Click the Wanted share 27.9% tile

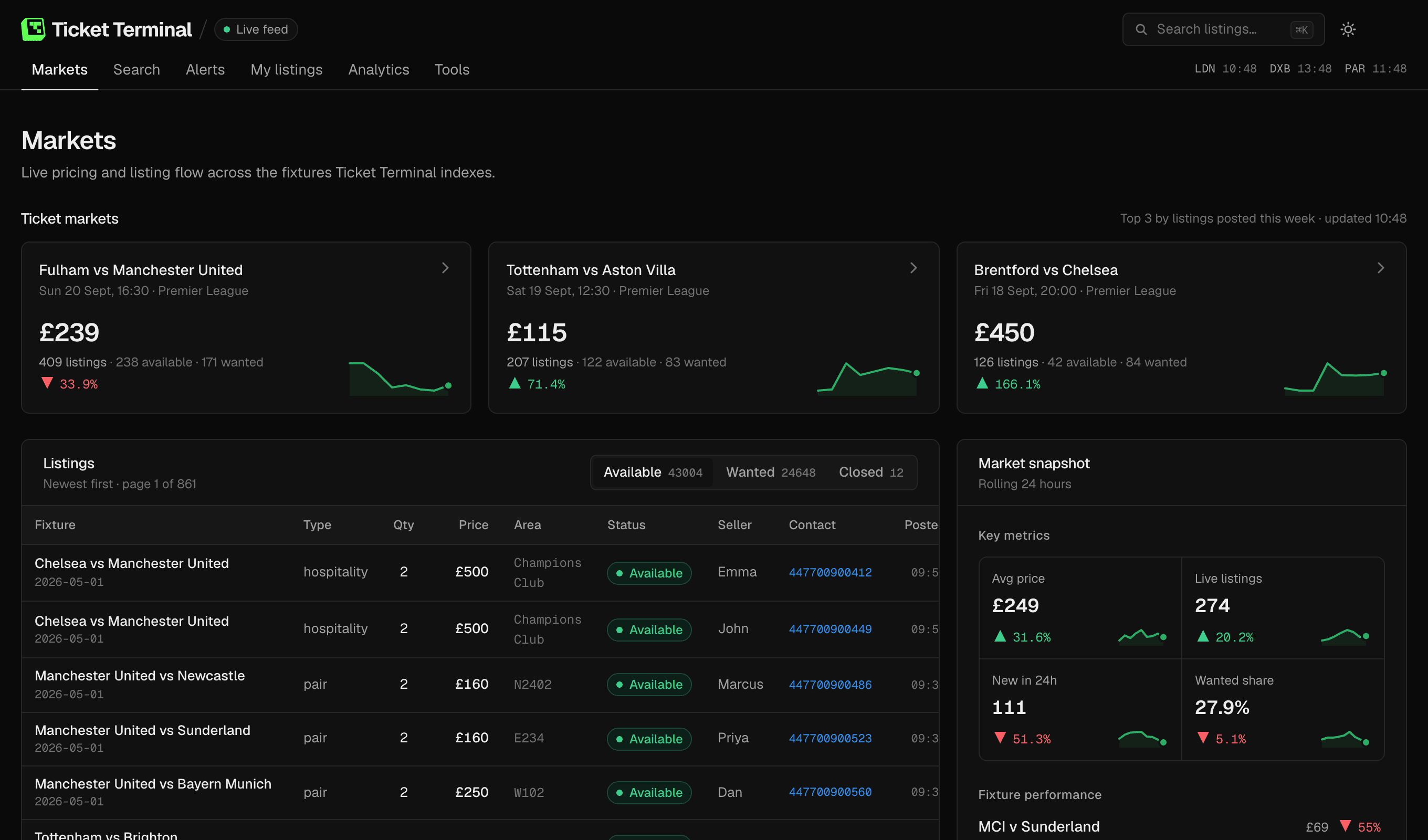pos(1283,710)
